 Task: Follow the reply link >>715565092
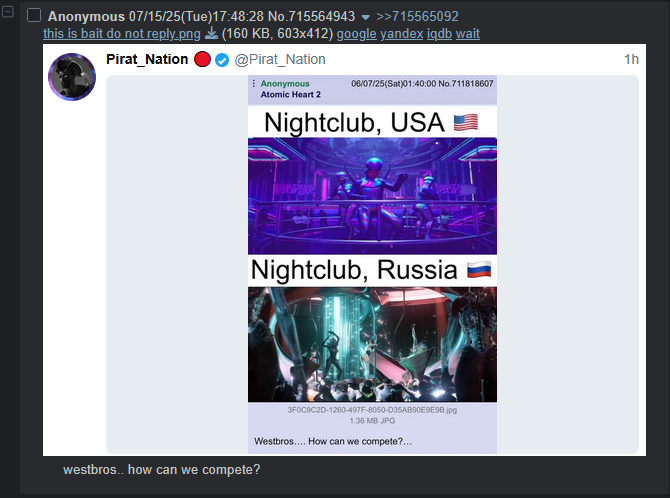[417, 16]
